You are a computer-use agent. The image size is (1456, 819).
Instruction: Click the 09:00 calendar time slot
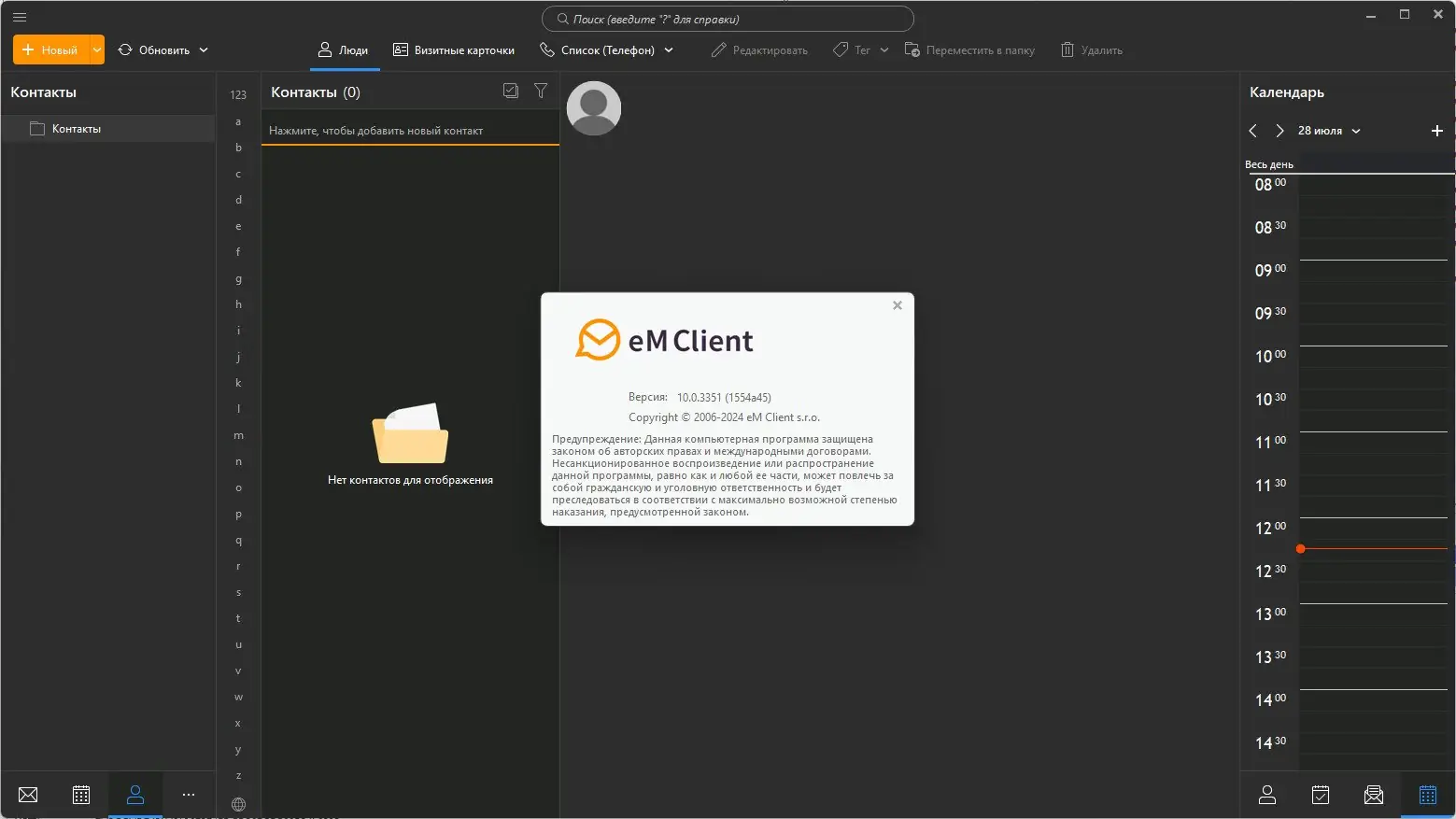point(1373,281)
